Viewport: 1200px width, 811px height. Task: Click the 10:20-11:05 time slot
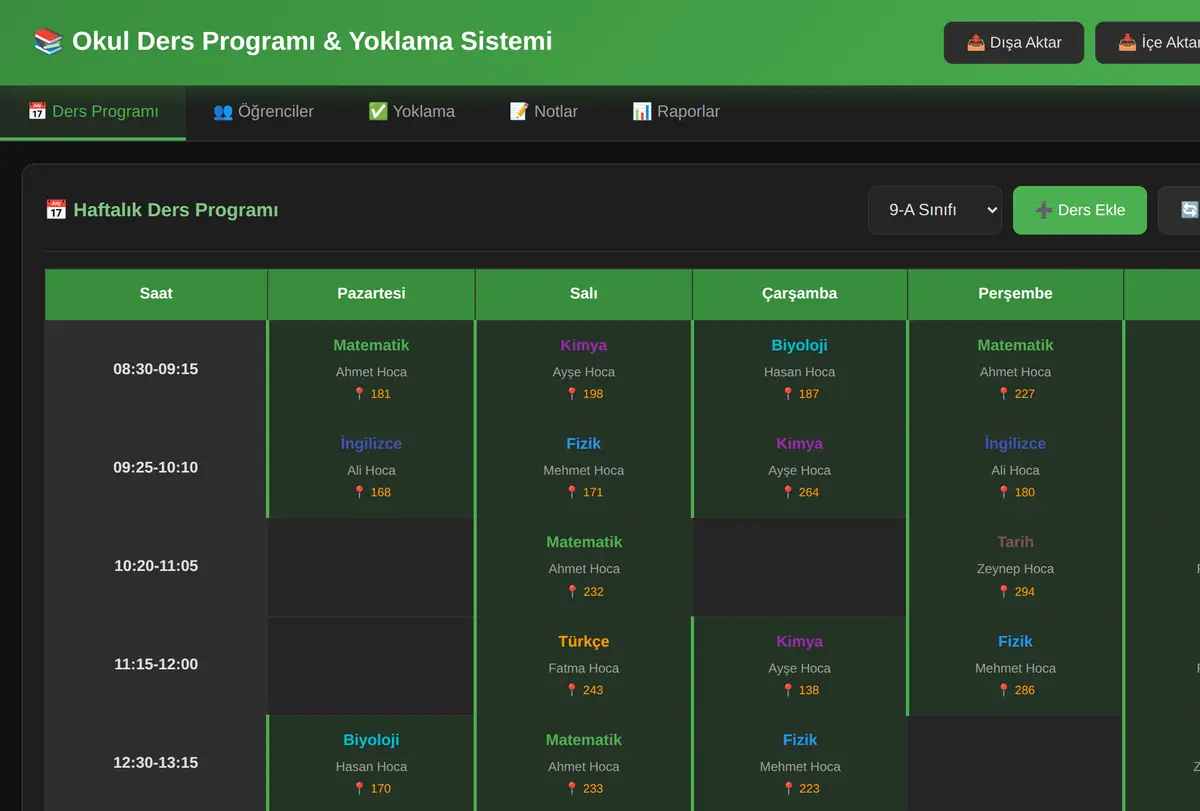pos(156,566)
